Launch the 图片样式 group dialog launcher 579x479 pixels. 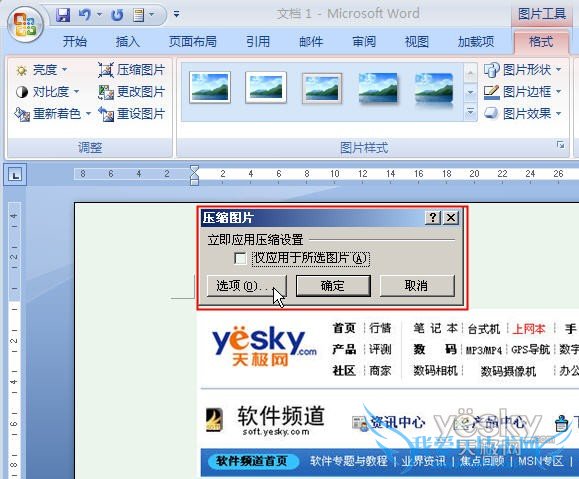tap(561, 145)
